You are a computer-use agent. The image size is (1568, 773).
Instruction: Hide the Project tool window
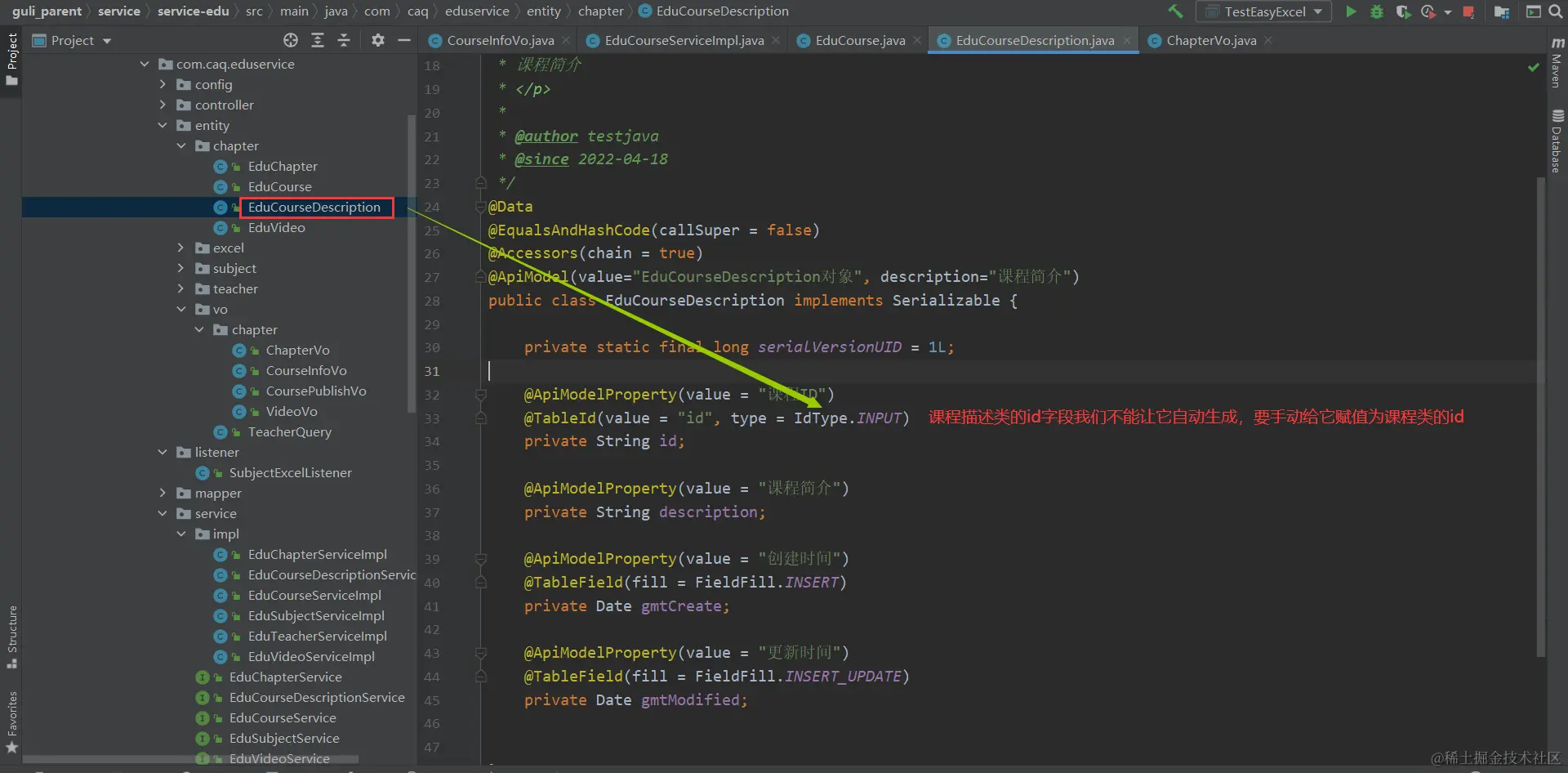[403, 40]
